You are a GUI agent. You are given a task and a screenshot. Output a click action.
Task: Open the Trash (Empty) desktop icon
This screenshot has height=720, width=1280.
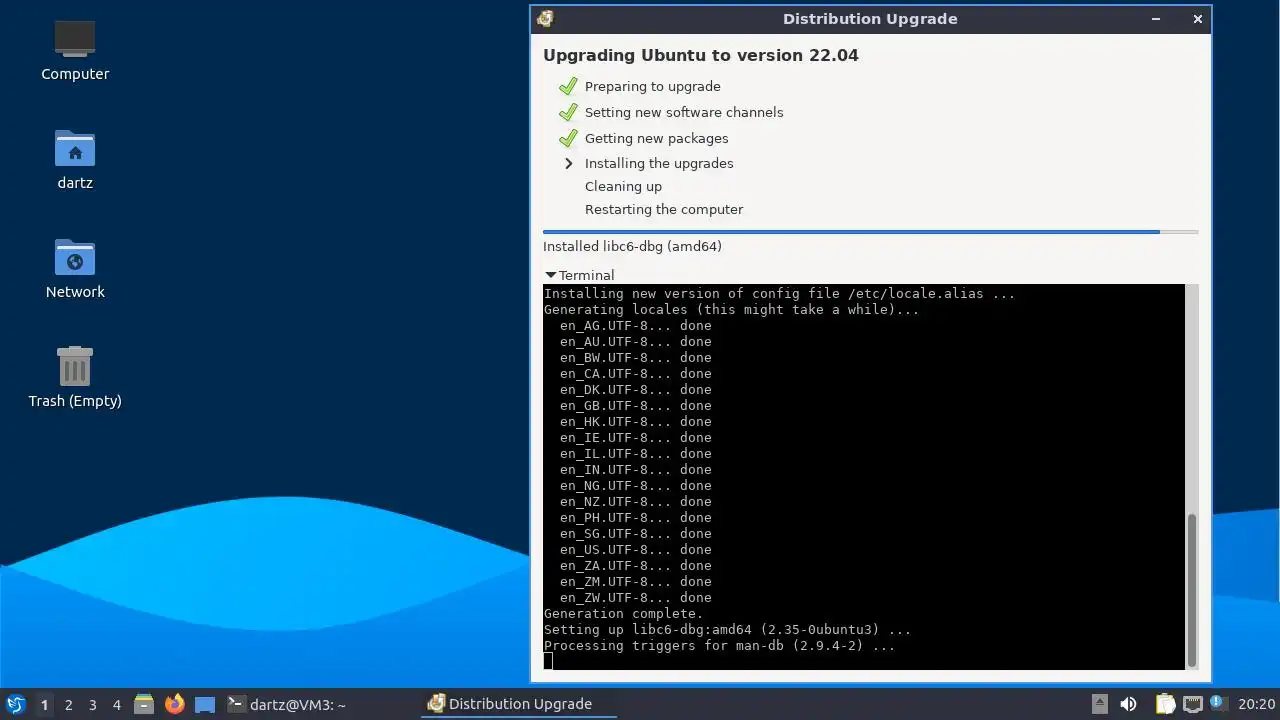tap(75, 378)
